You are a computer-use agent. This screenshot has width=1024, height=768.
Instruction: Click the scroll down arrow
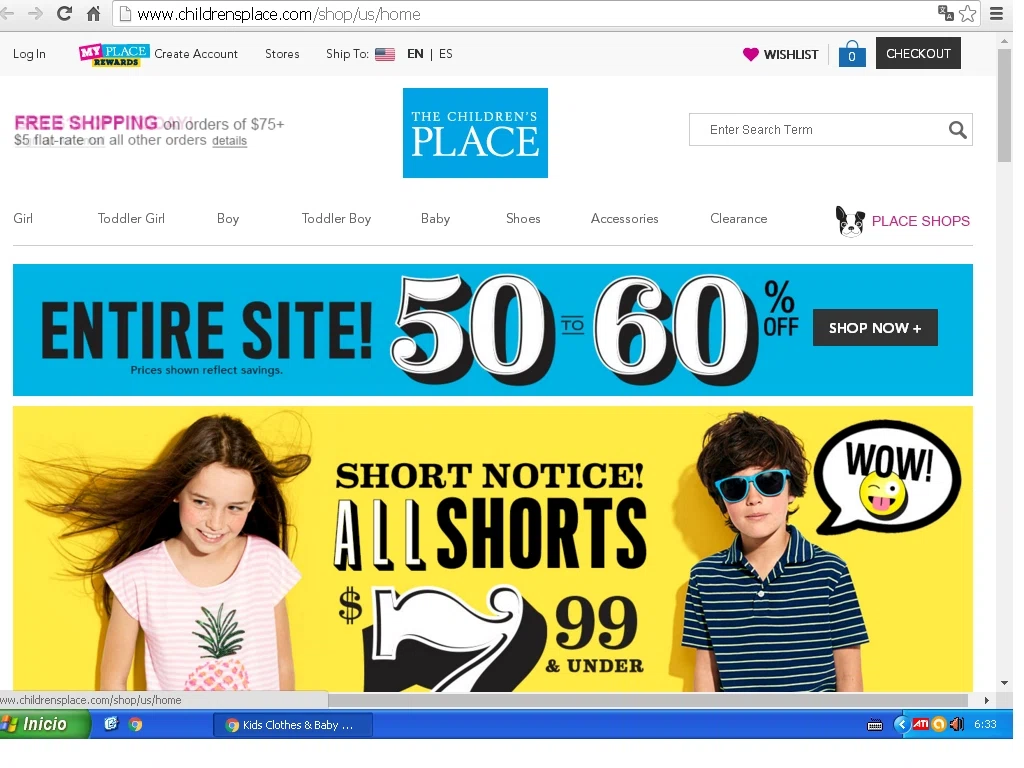[1004, 683]
